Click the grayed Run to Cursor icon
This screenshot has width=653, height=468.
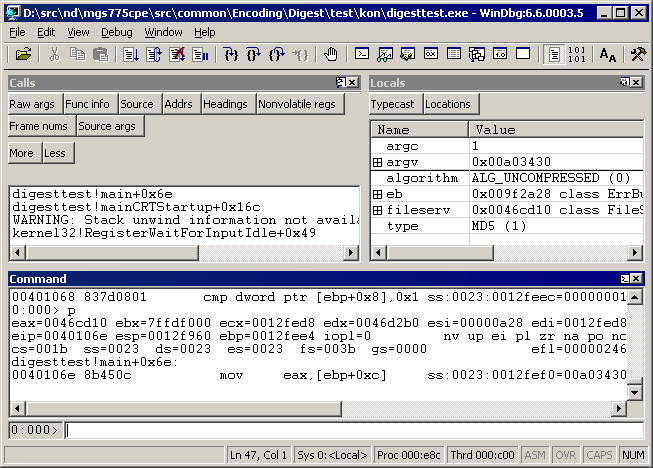(x=300, y=55)
